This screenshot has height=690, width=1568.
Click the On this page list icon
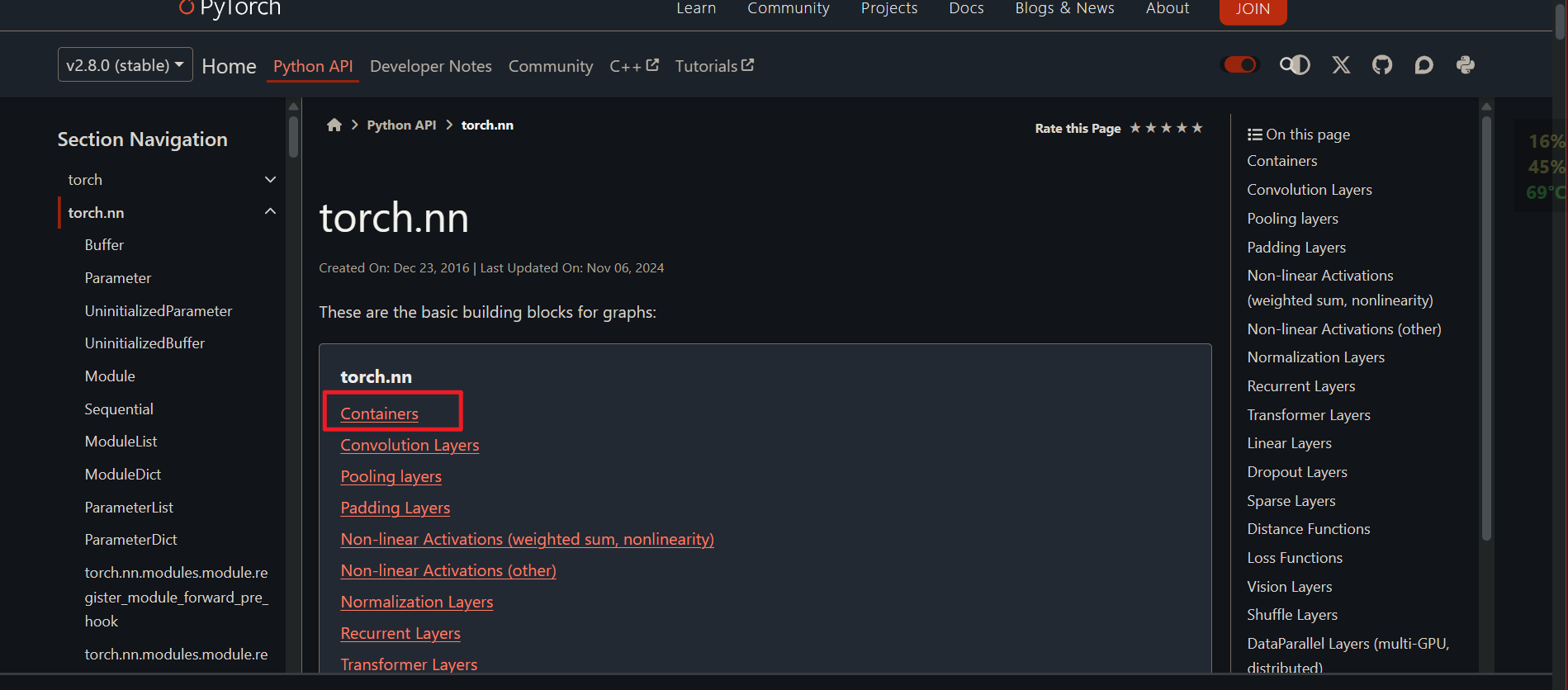click(1254, 135)
